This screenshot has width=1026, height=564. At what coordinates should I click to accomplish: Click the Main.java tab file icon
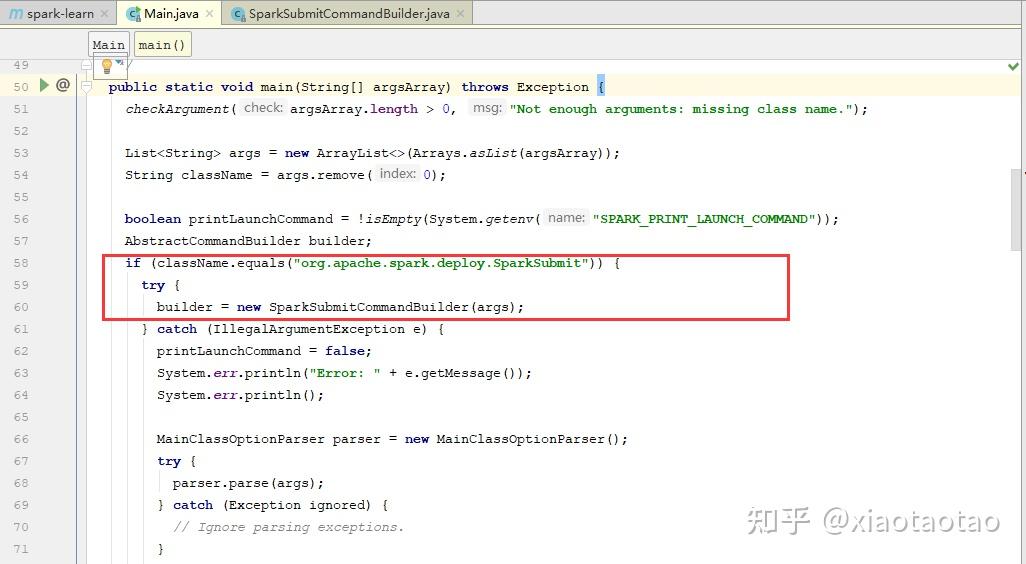point(133,13)
